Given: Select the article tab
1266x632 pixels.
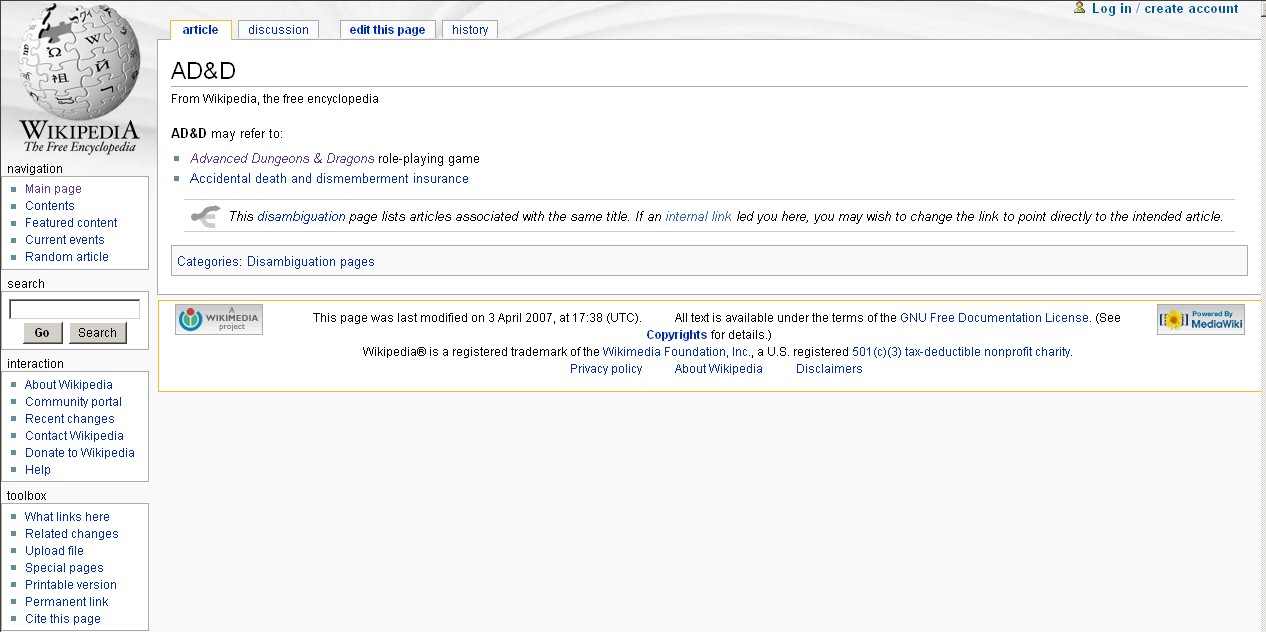Looking at the screenshot, I should coord(200,30).
